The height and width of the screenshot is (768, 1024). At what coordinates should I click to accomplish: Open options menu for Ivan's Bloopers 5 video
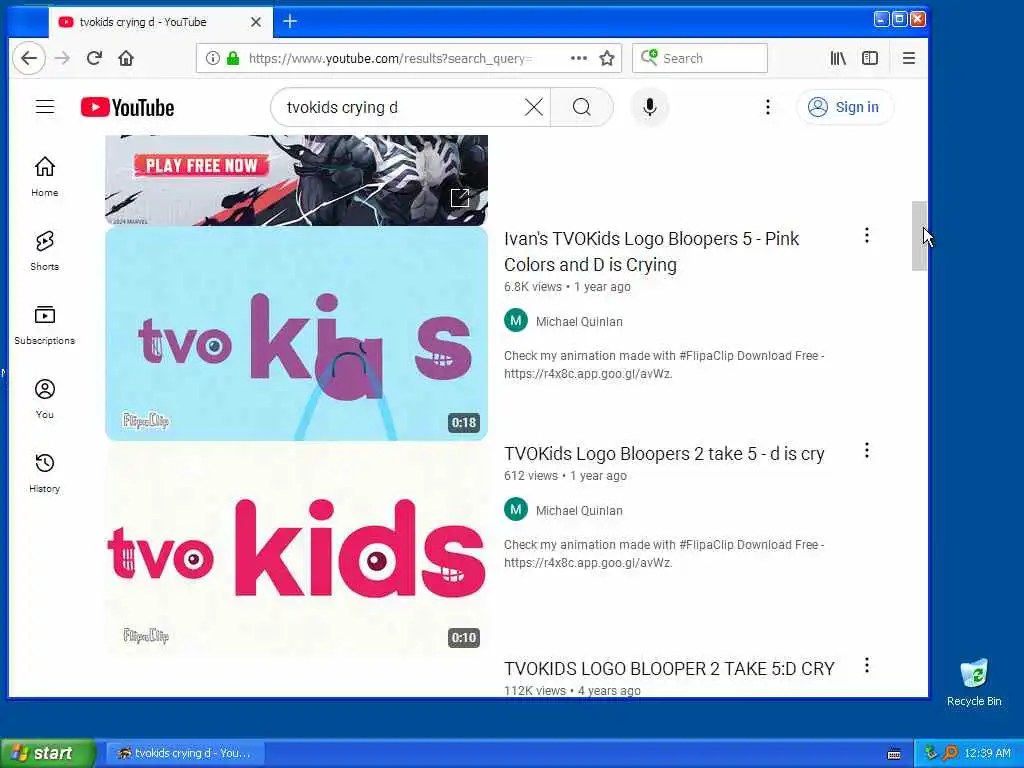tap(867, 235)
